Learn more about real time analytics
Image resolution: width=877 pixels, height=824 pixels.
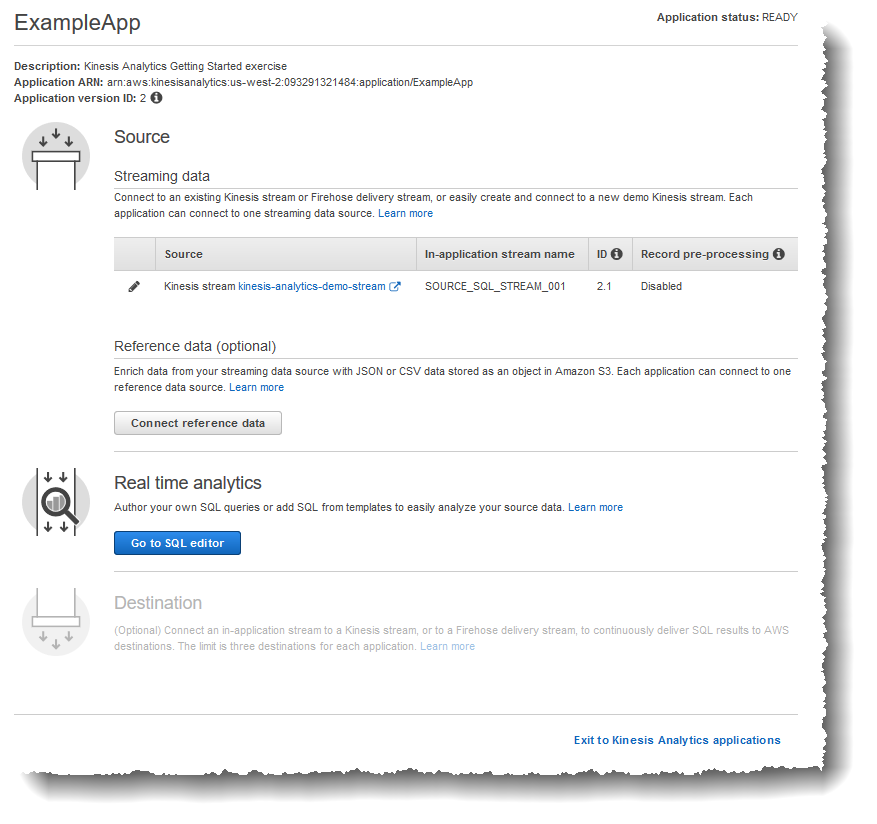[x=596, y=507]
